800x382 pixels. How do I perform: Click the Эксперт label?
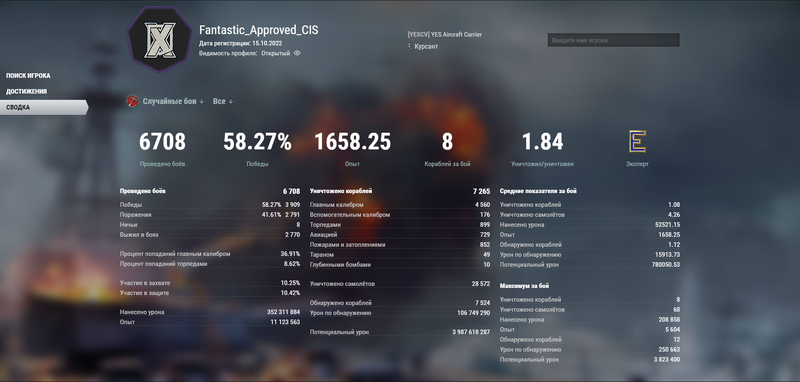tap(637, 164)
